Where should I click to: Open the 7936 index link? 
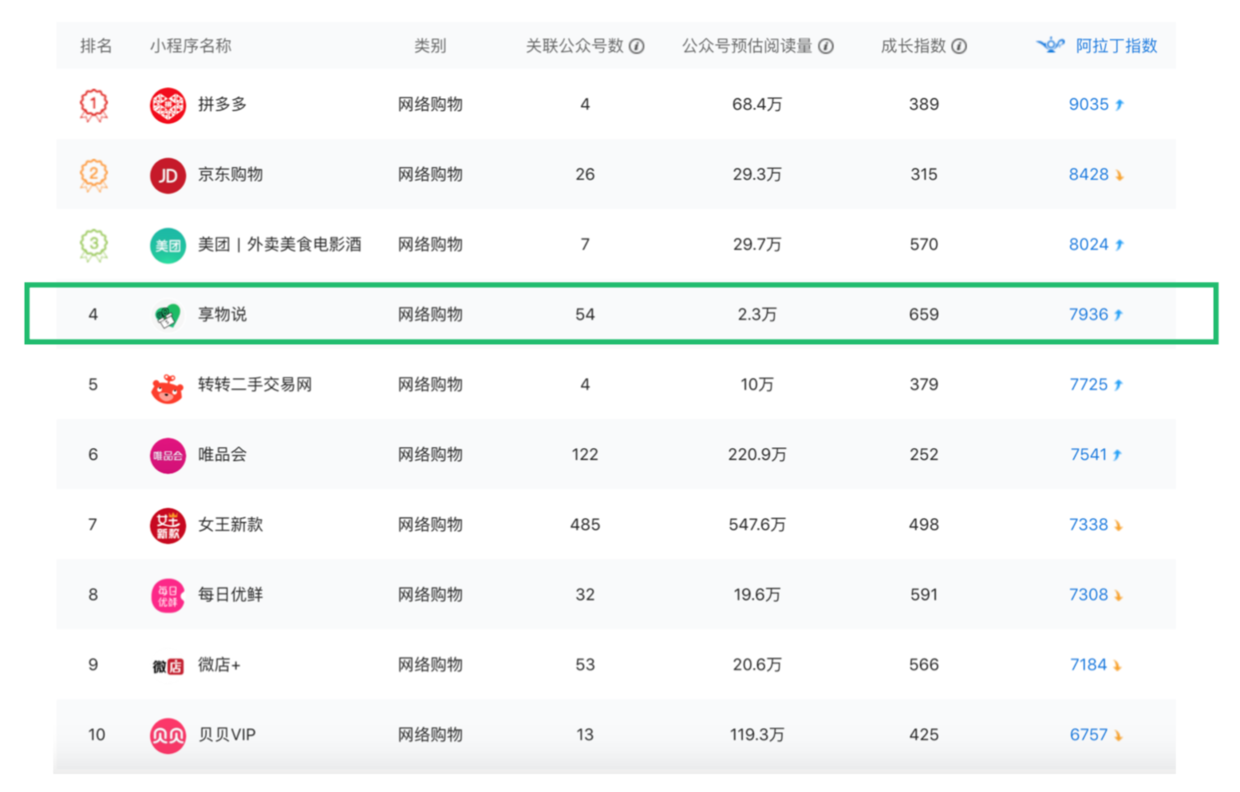pos(1088,314)
